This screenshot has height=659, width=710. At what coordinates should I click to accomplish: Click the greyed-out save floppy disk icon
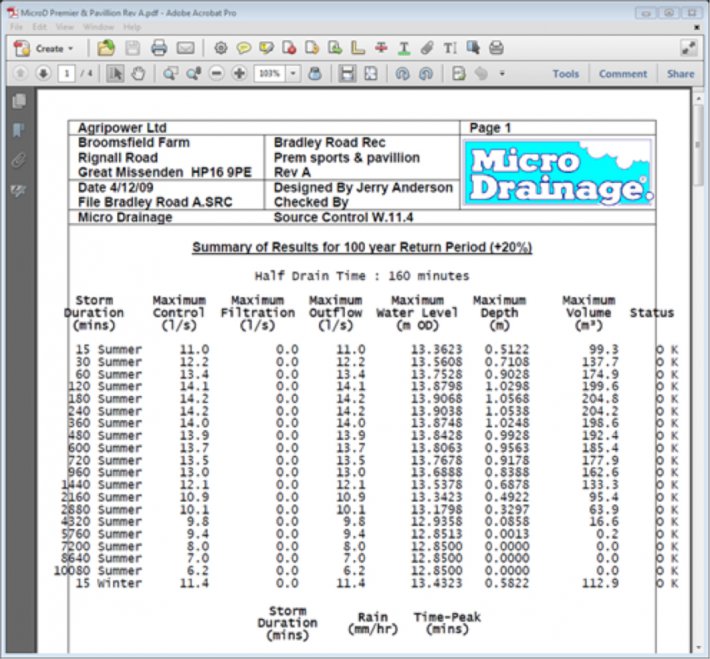point(132,48)
